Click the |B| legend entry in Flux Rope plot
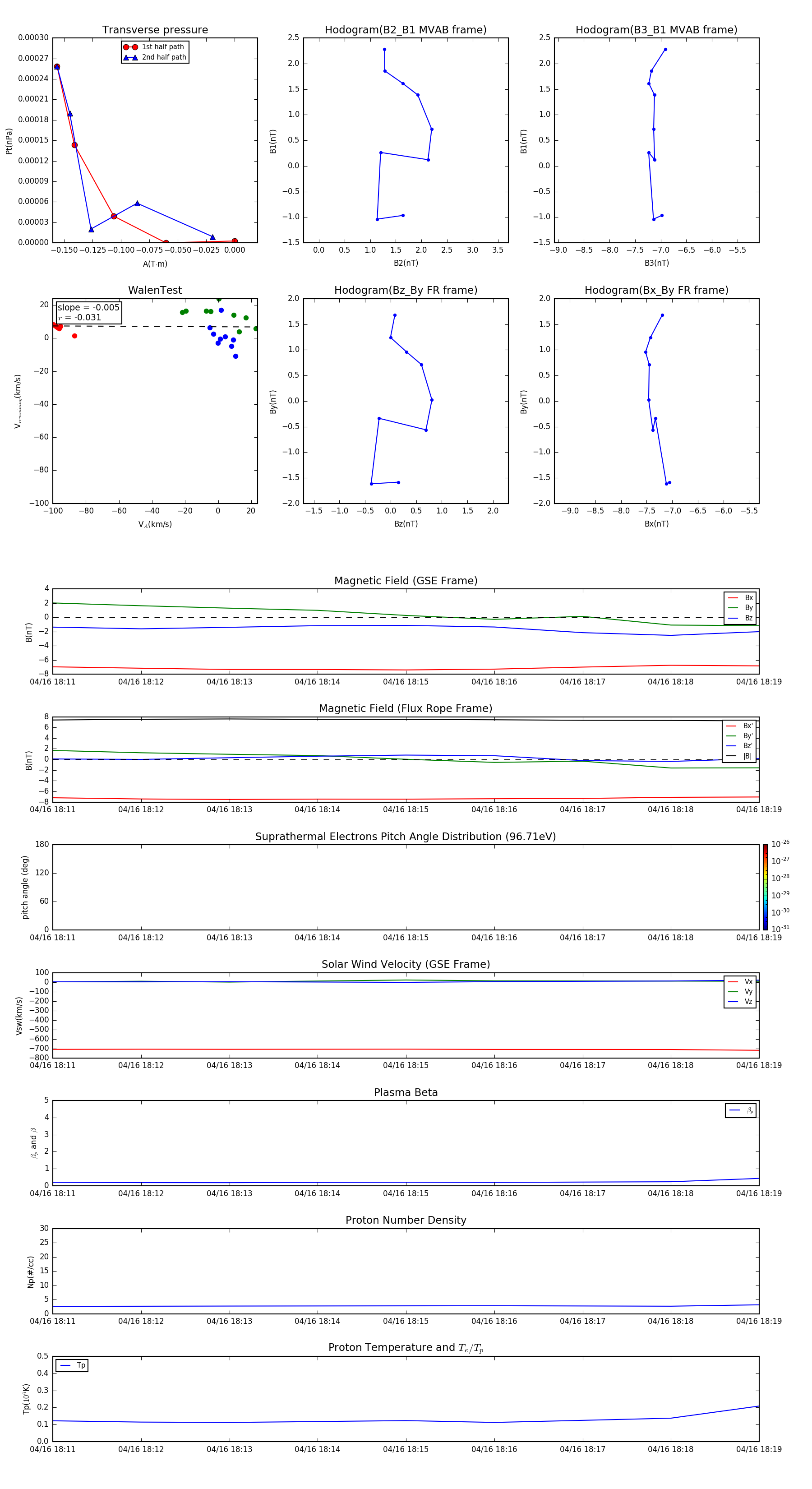The image size is (812, 1489). (739, 756)
